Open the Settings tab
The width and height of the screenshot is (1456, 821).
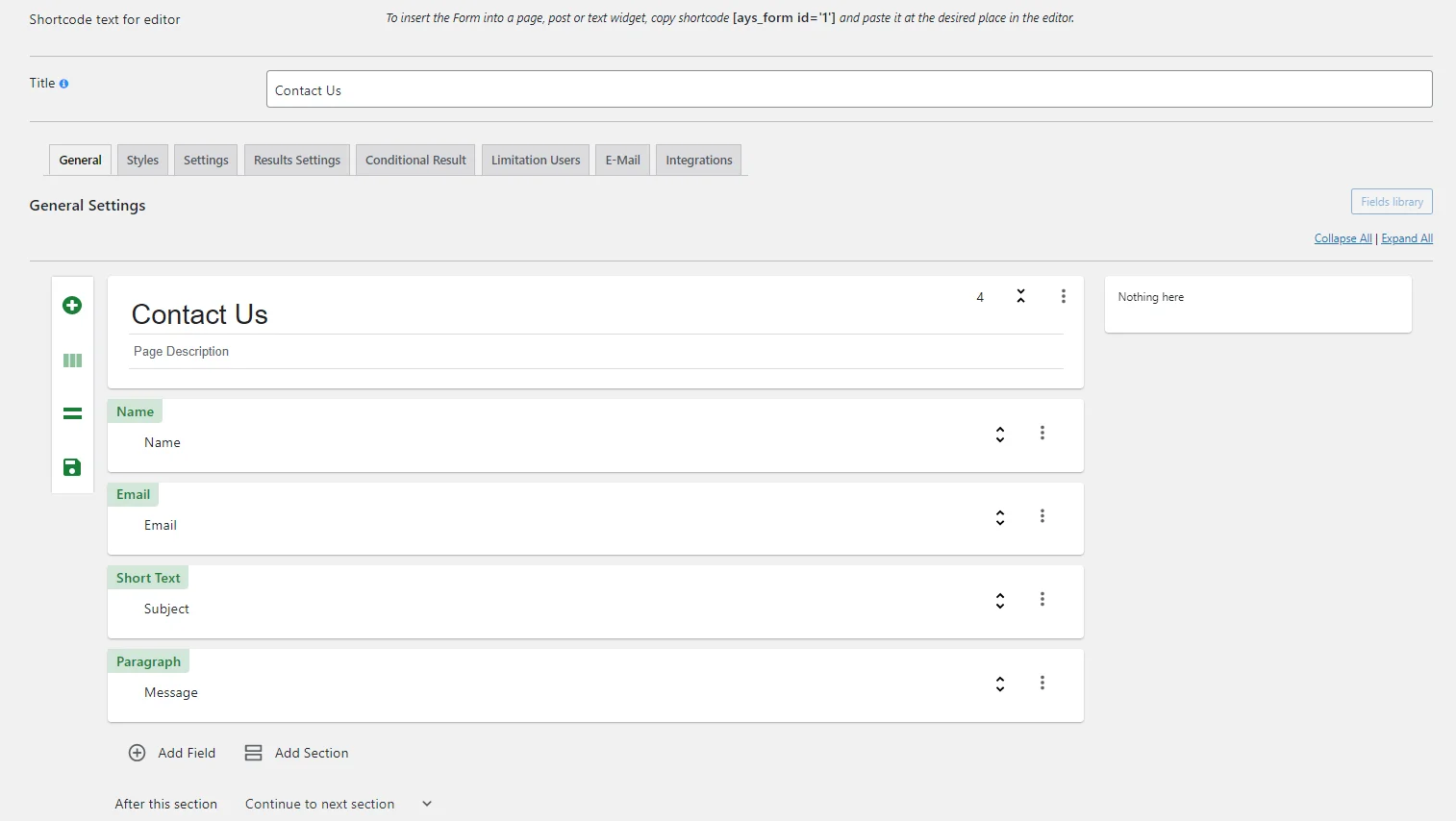point(206,161)
